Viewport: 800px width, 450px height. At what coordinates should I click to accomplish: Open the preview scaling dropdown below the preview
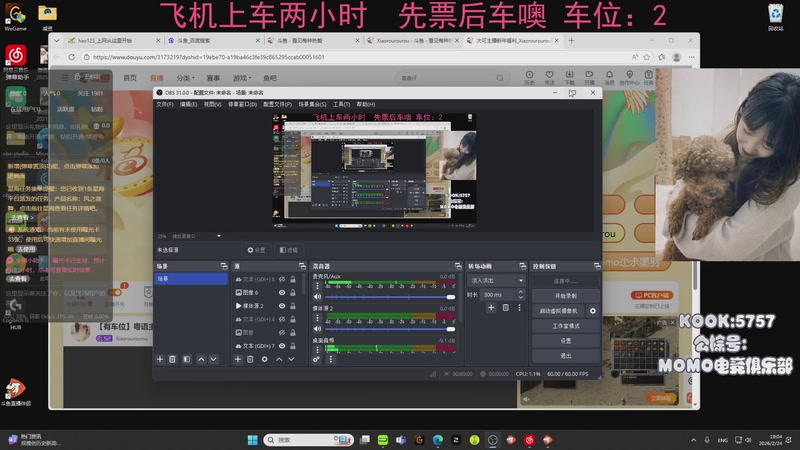[x=219, y=236]
